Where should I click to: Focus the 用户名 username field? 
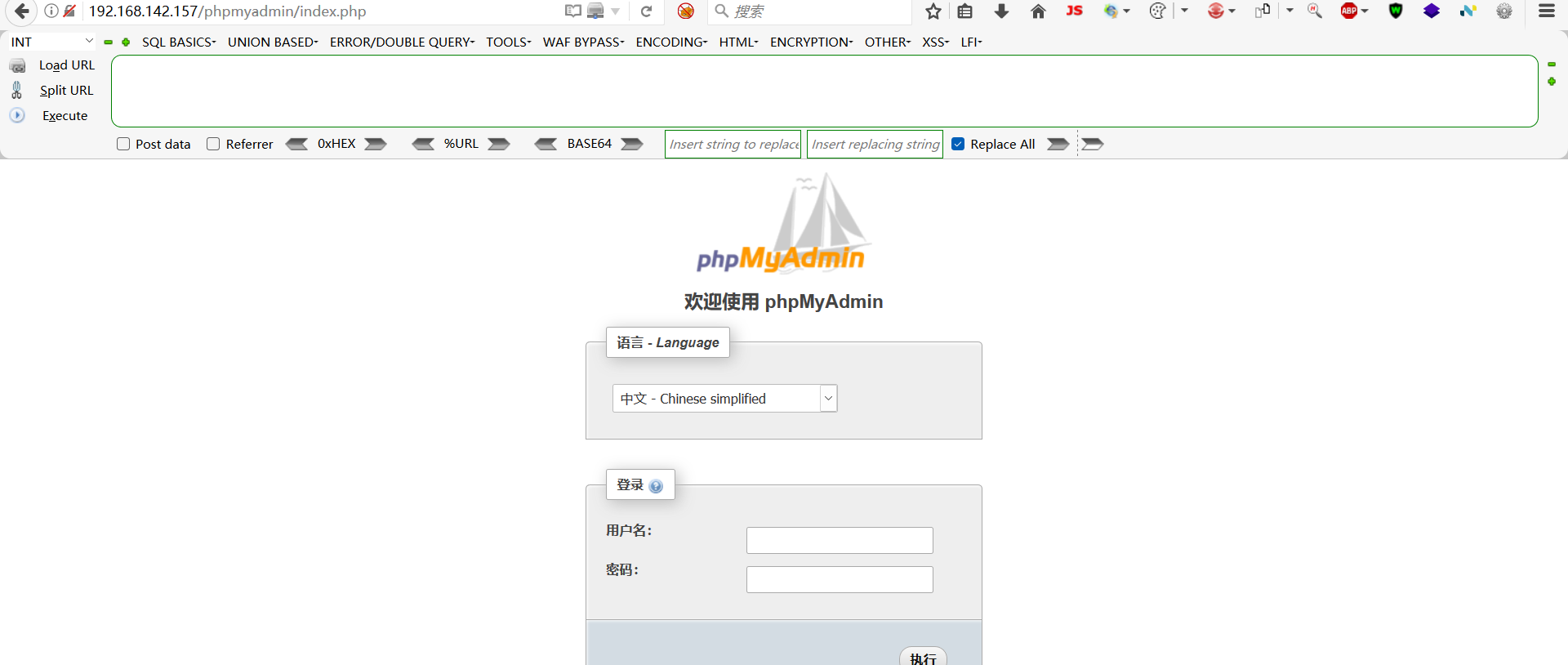[x=840, y=540]
